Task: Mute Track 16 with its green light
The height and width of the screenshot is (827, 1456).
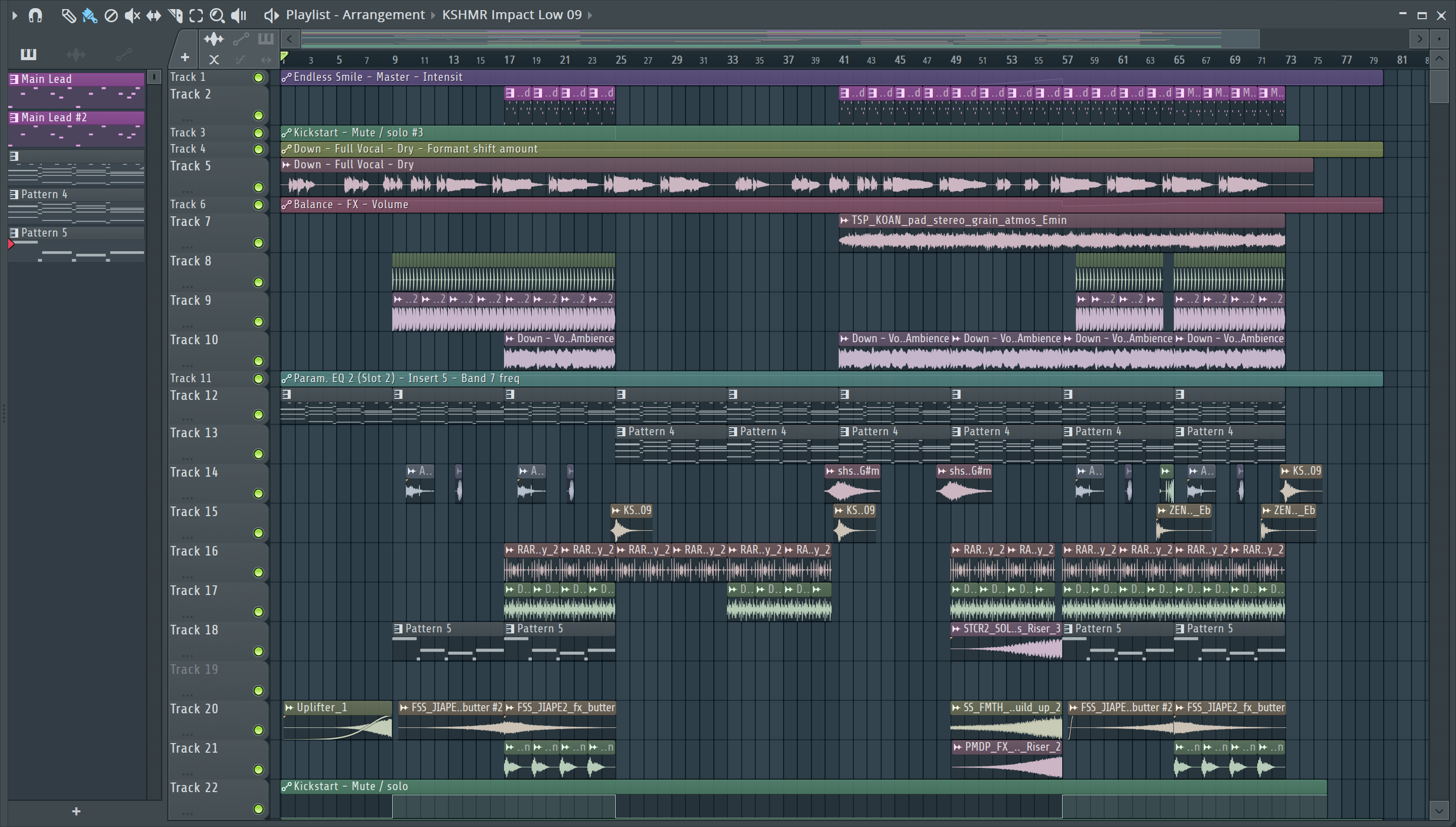Action: (x=258, y=573)
